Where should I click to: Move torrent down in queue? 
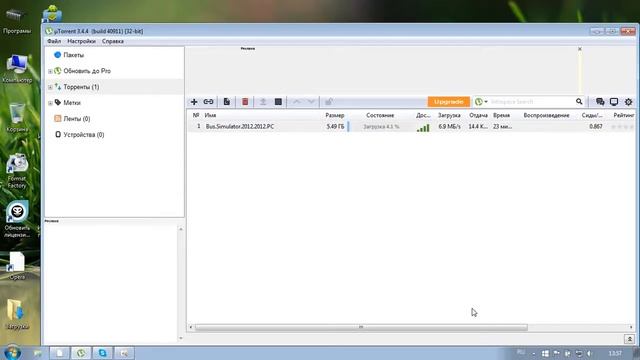[x=311, y=102]
